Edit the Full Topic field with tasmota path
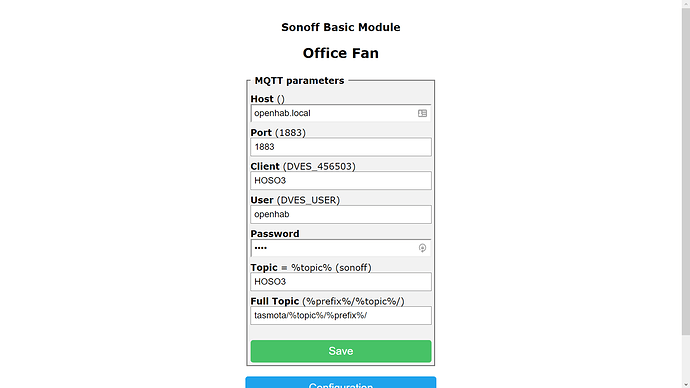 point(341,315)
